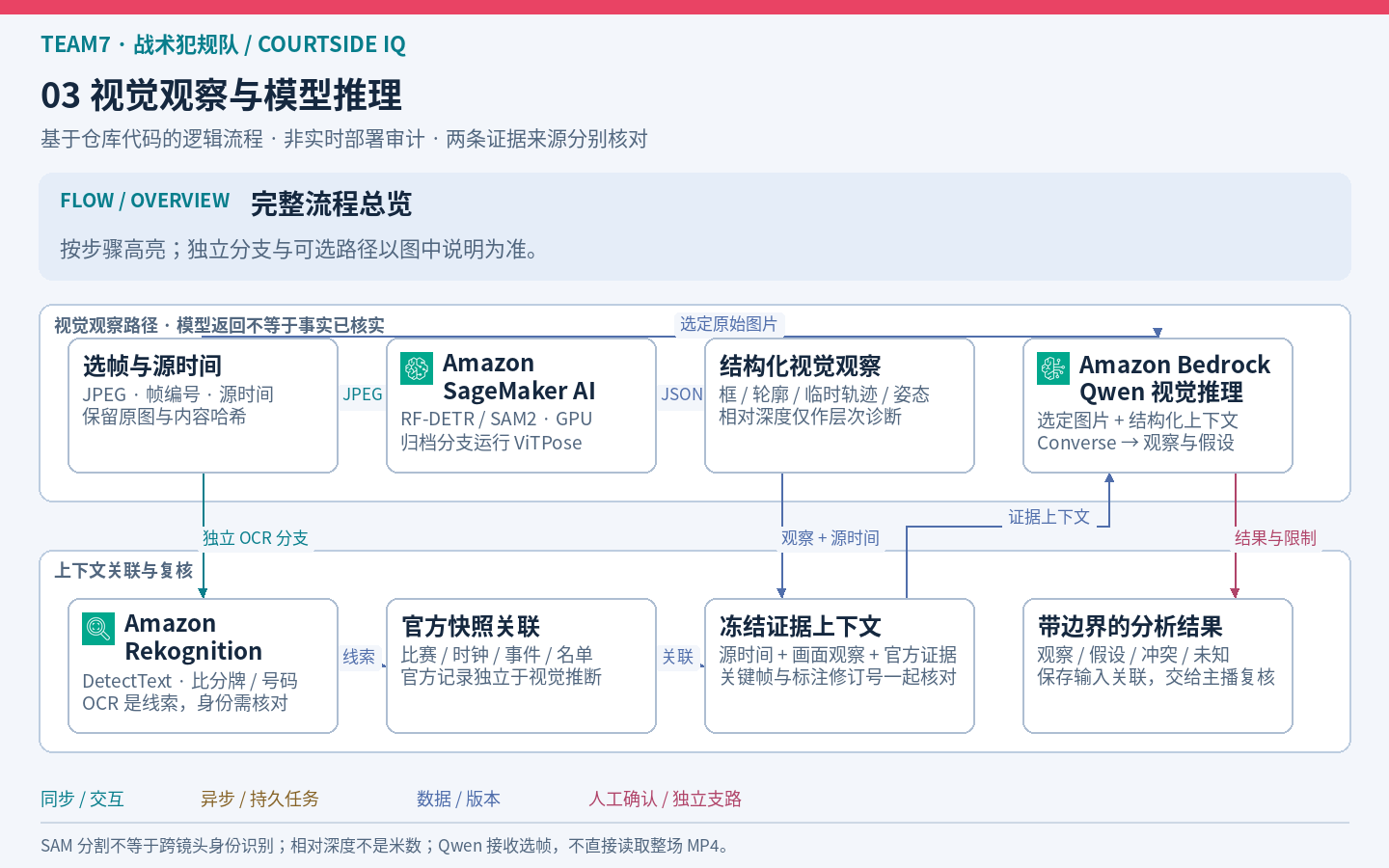Click the DetectText · 比分牌 / 号码 line
1389x868 pixels.
190,681
